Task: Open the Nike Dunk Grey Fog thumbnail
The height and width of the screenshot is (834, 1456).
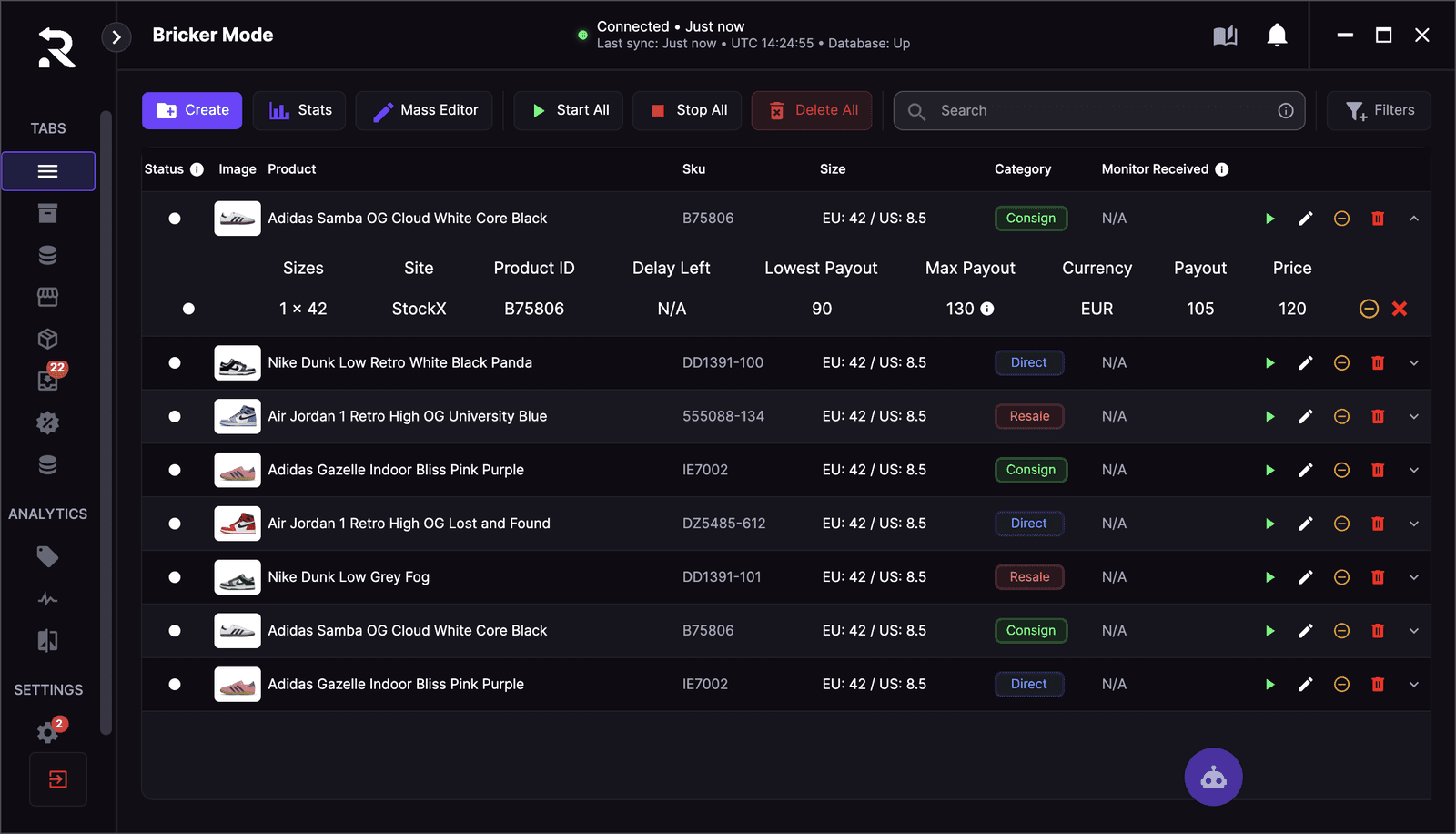Action: pos(238,577)
